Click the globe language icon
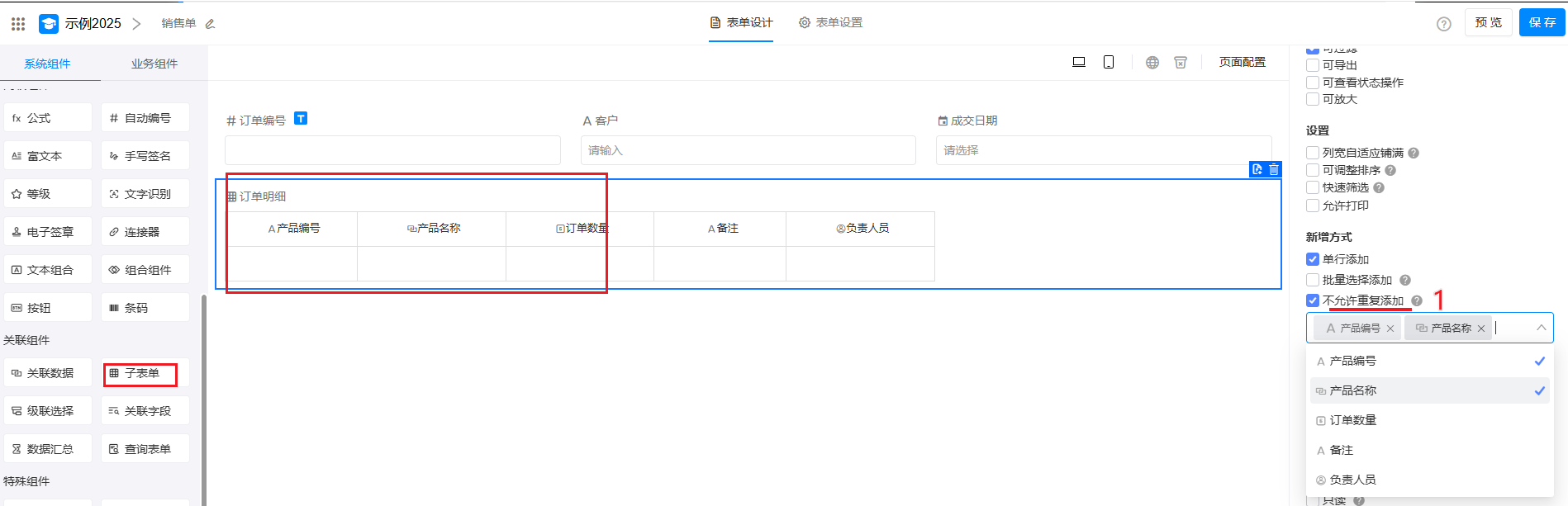This screenshot has height=506, width=1568. [1152, 62]
